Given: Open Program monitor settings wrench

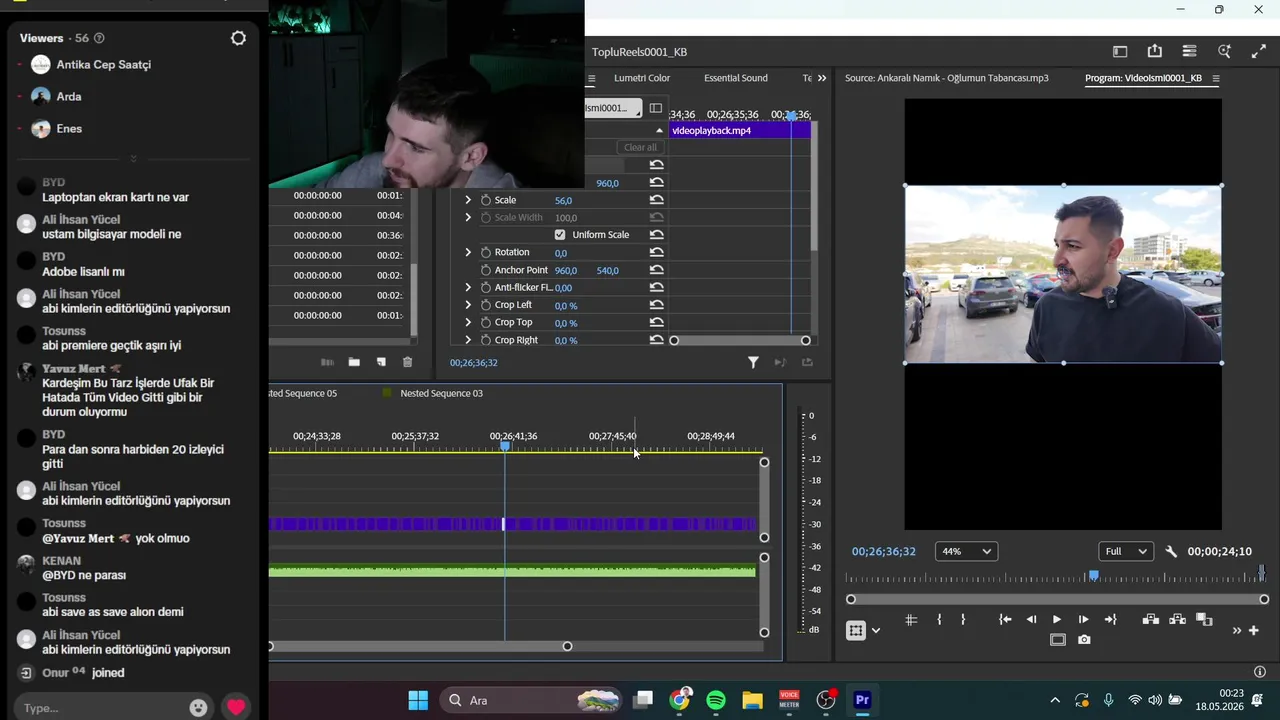Looking at the screenshot, I should pyautogui.click(x=1171, y=551).
